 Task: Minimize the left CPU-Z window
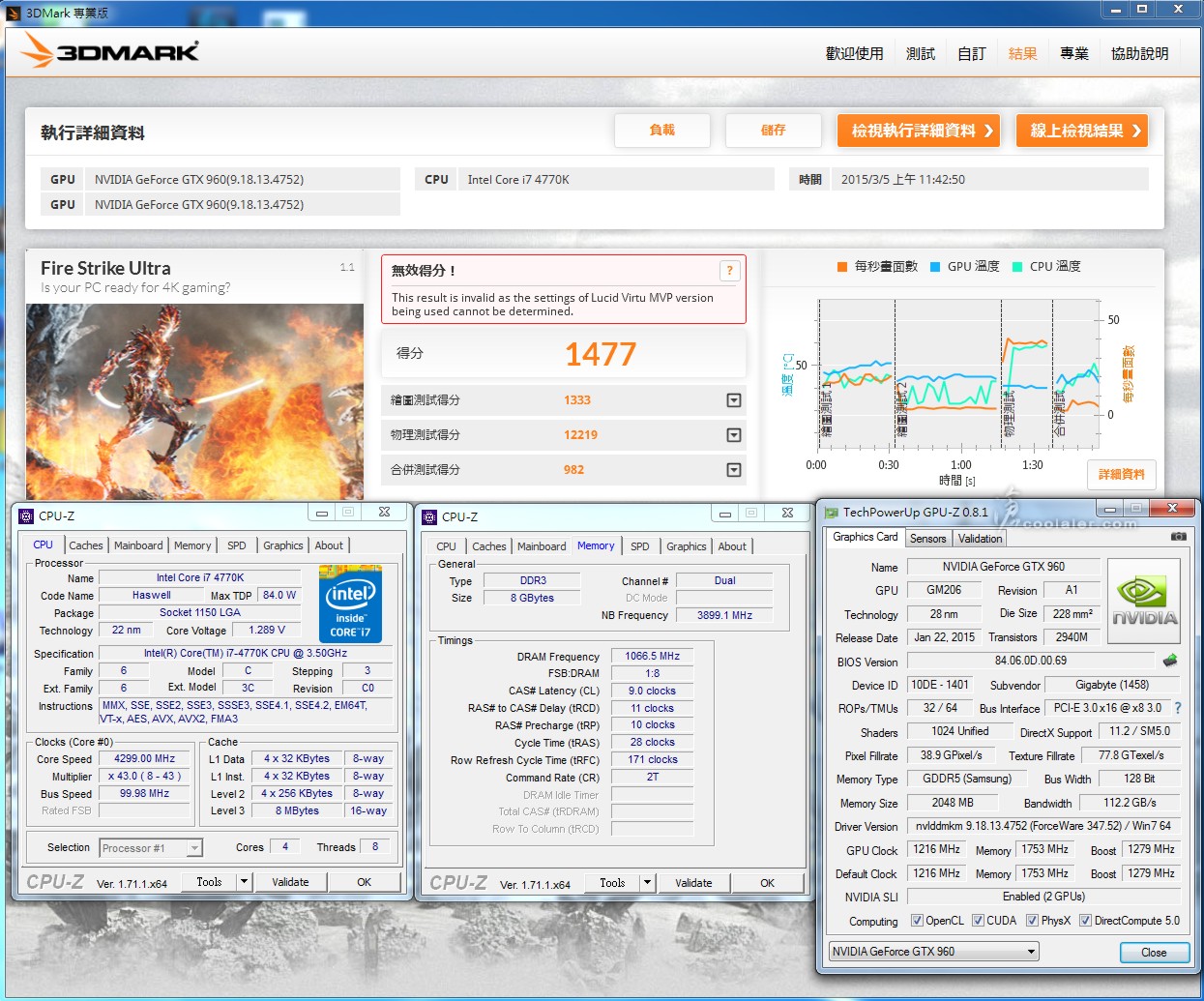coord(321,513)
